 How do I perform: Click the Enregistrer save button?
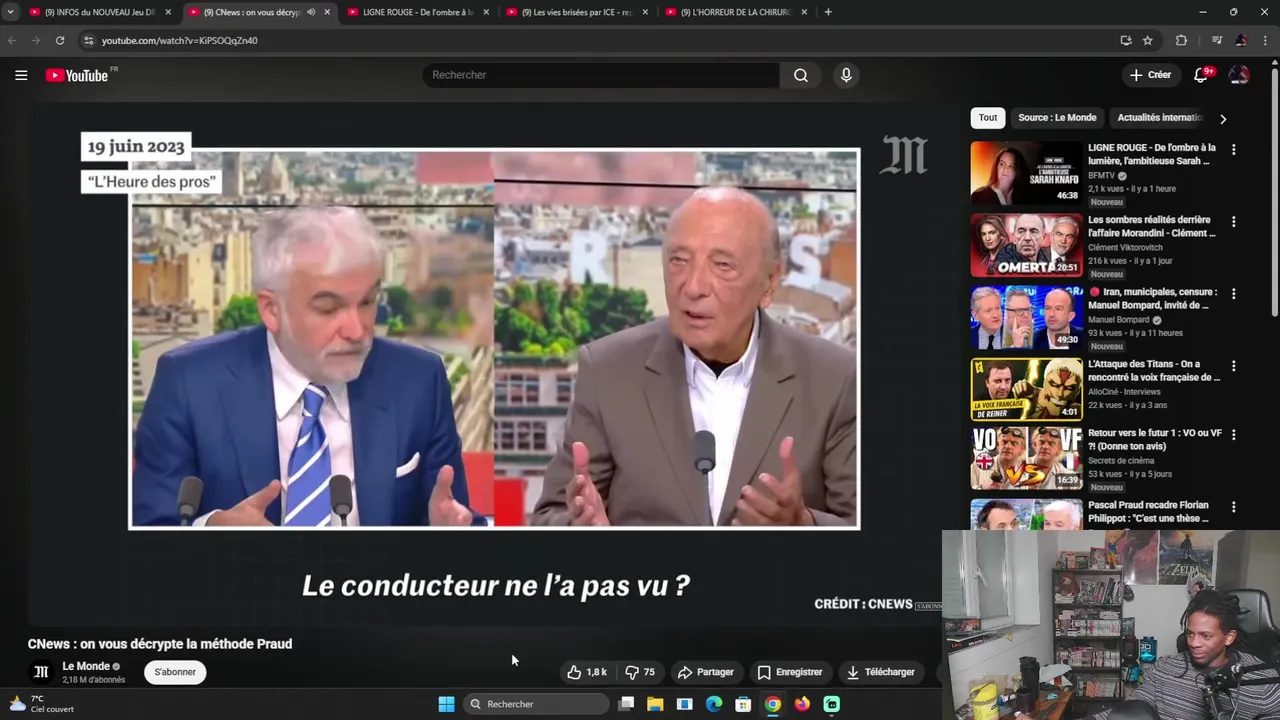pyautogui.click(x=790, y=672)
